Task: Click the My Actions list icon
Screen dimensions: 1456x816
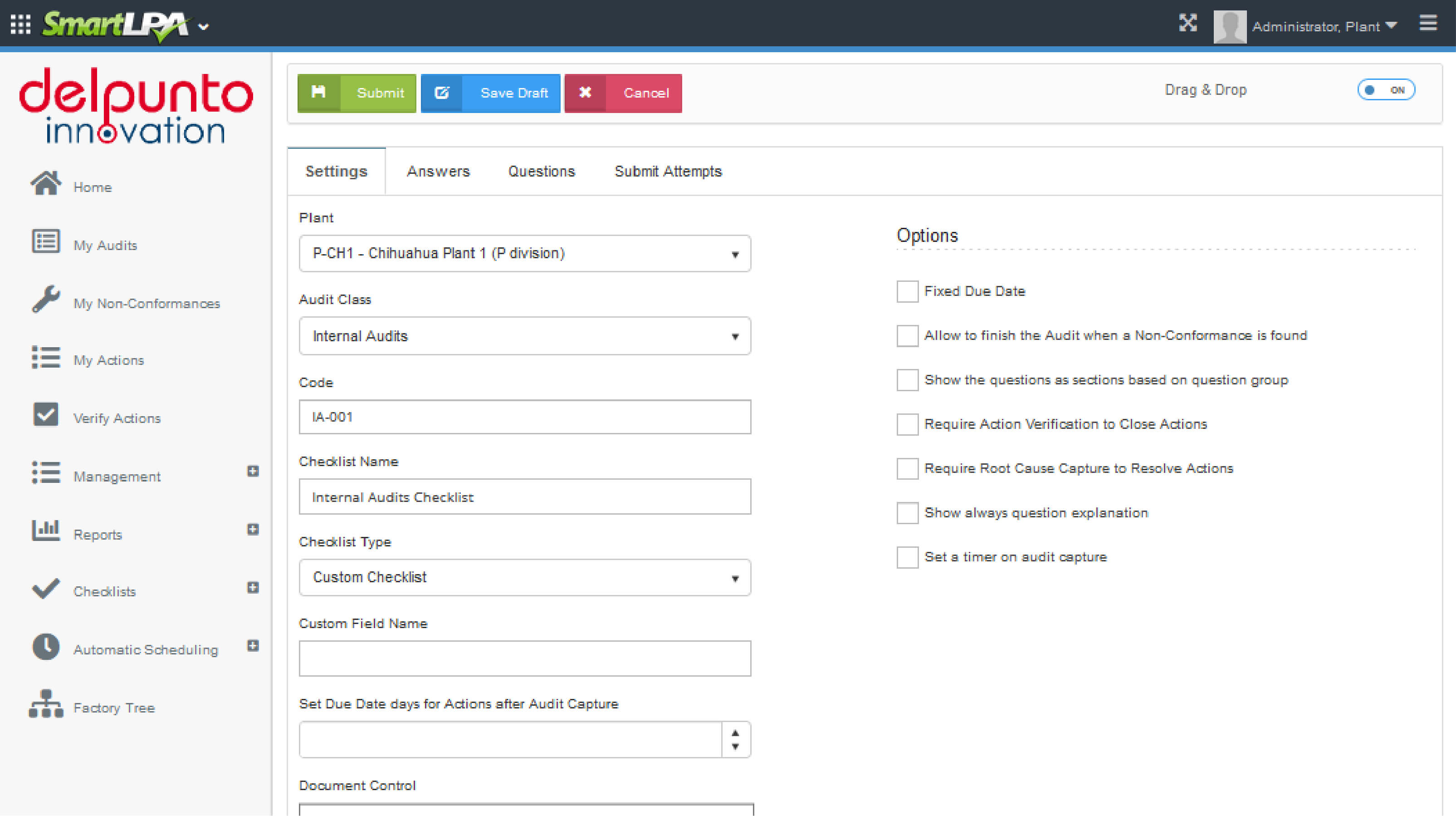Action: click(46, 357)
